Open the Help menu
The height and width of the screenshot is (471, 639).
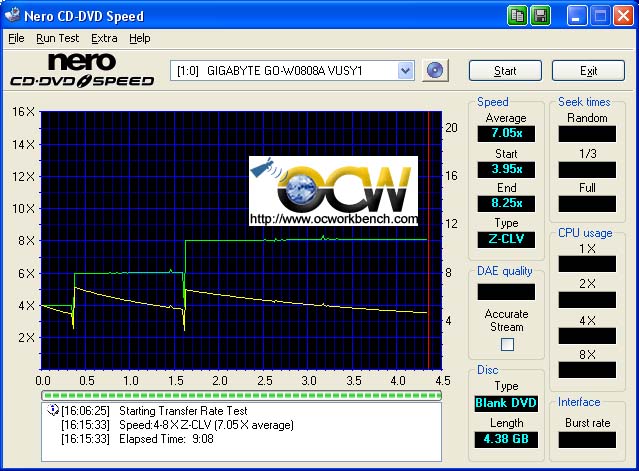point(140,38)
